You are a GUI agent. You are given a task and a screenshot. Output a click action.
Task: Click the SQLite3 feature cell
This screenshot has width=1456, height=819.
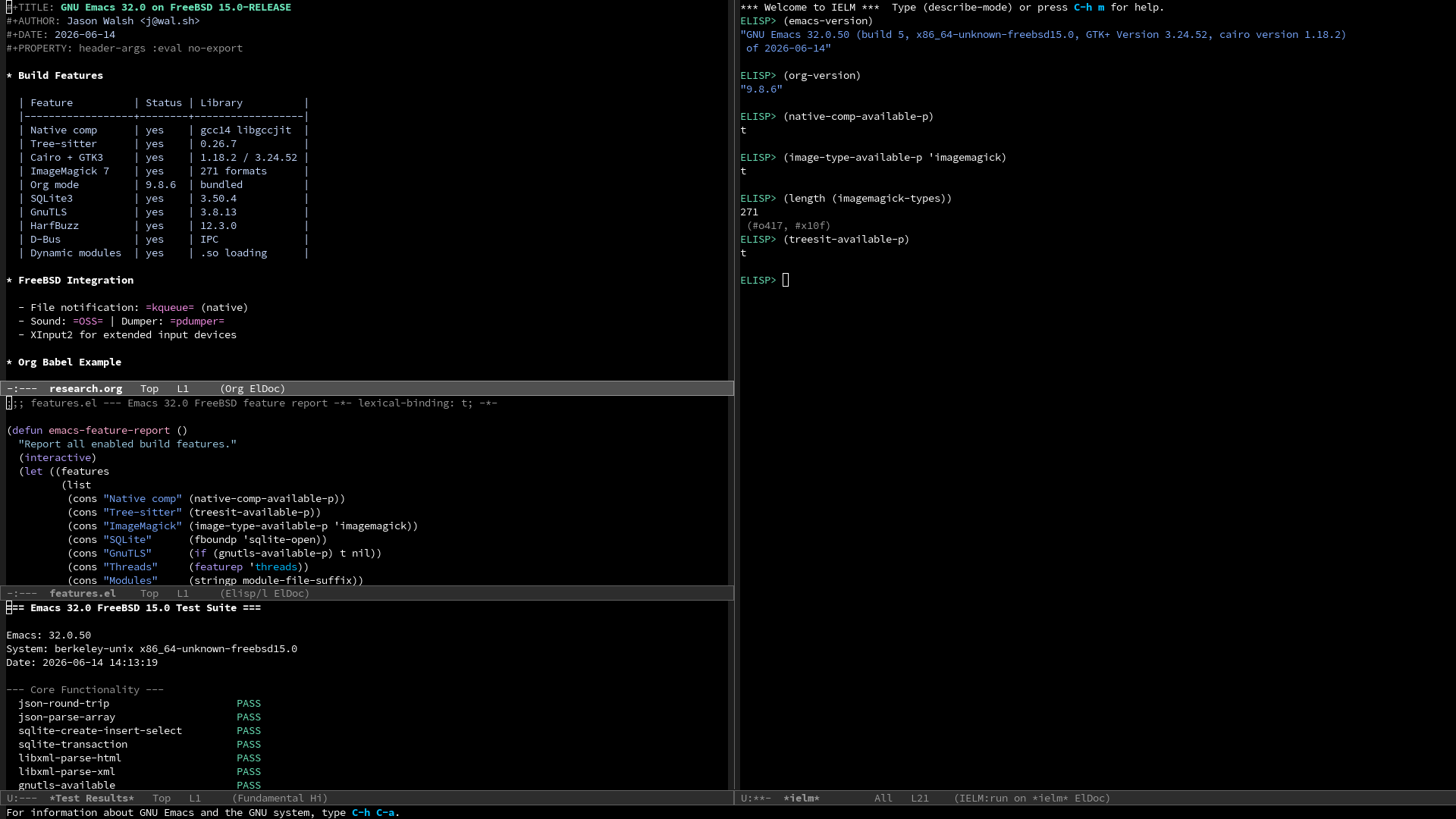click(x=52, y=198)
